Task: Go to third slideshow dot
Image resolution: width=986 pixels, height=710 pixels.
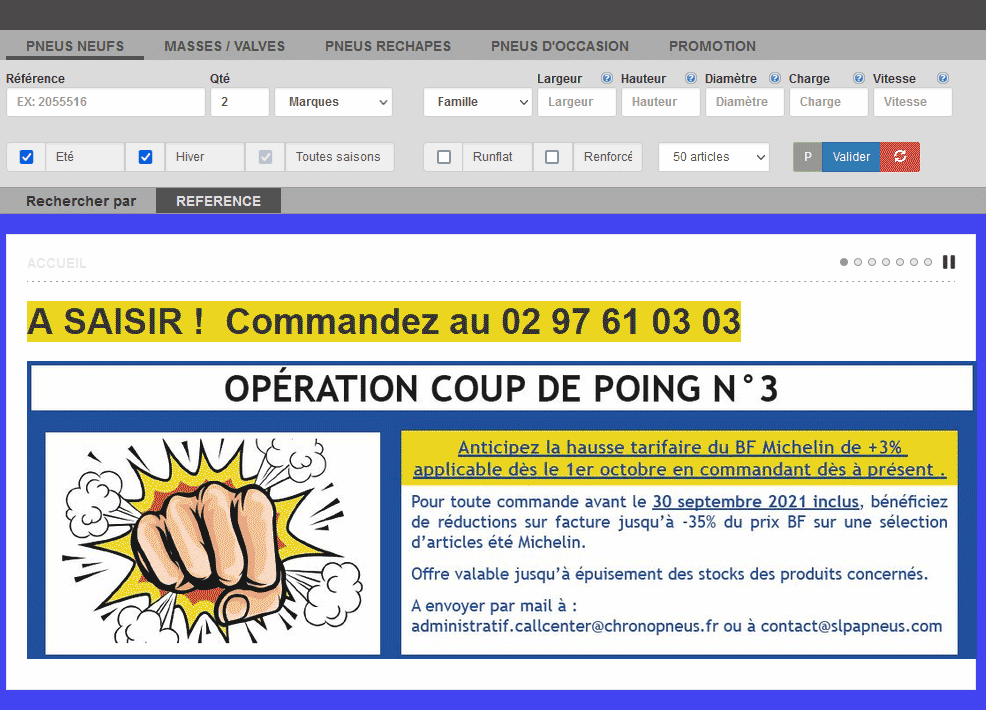Action: point(872,262)
